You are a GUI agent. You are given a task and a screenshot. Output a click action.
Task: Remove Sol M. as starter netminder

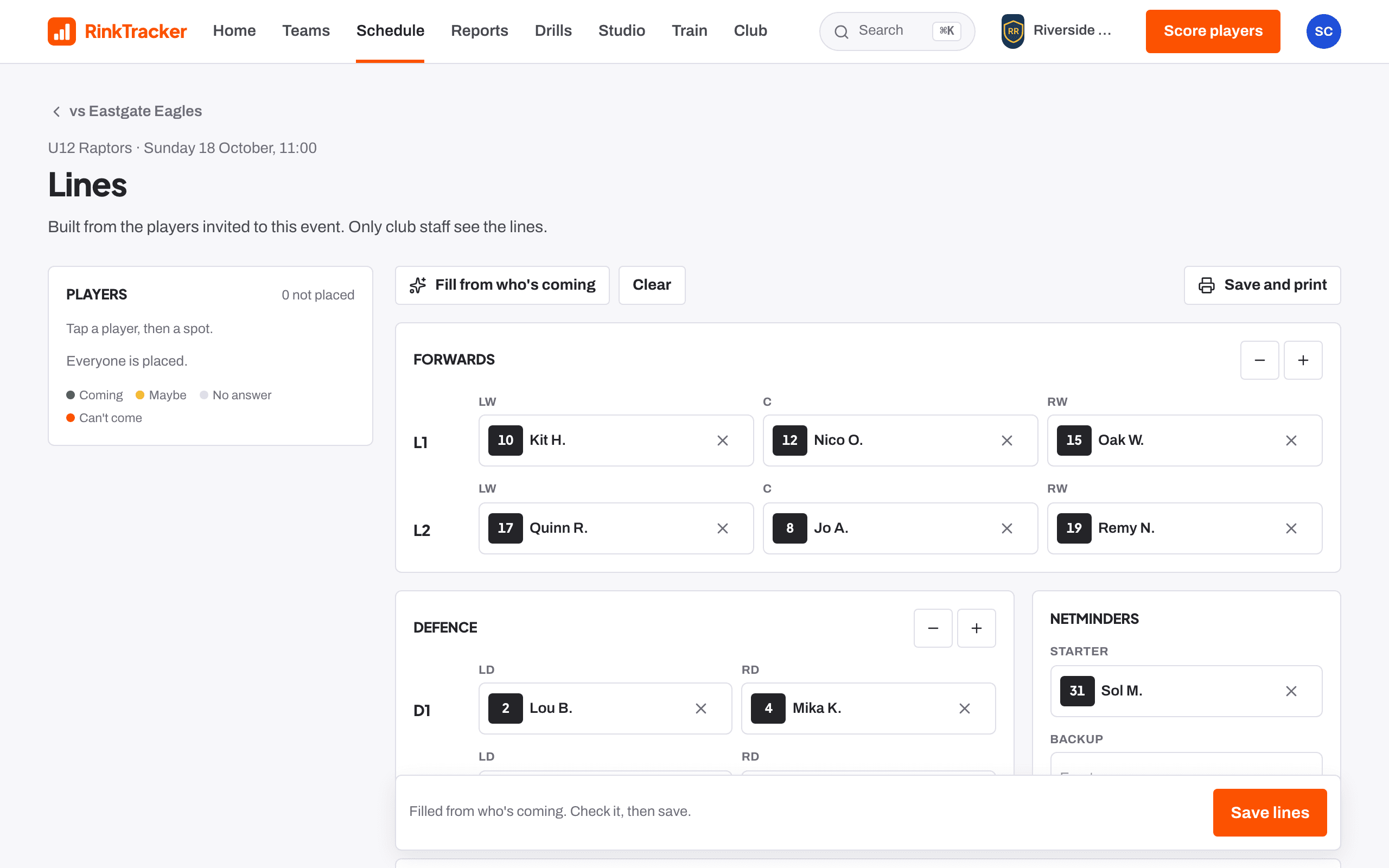pyautogui.click(x=1291, y=691)
